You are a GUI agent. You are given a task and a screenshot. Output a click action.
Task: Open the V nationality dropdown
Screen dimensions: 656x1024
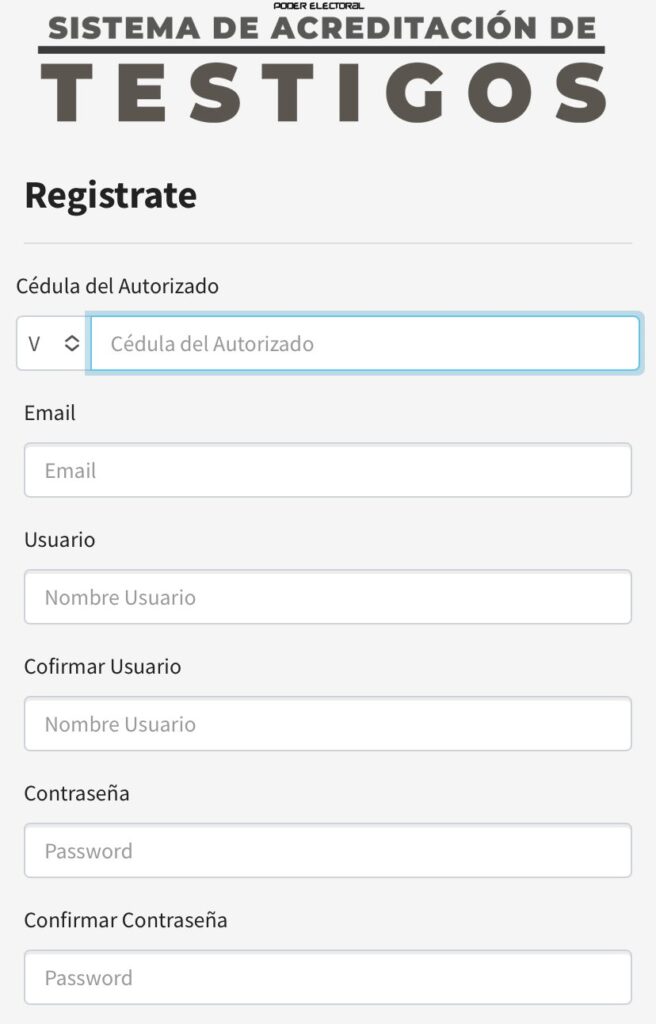(x=54, y=344)
